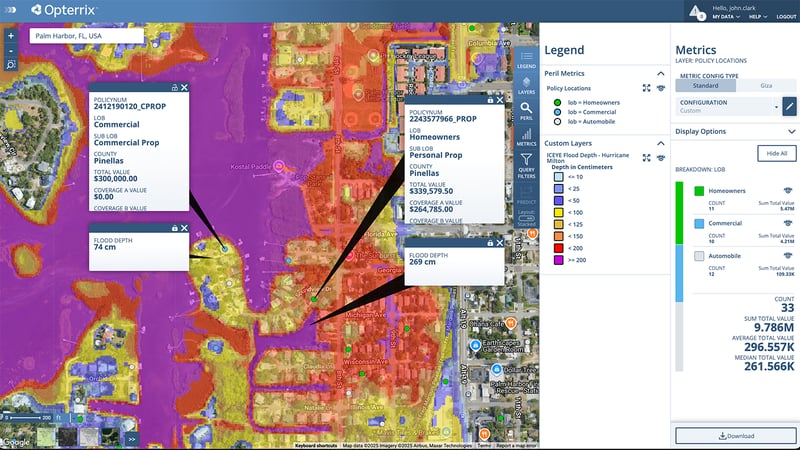Viewport: 800px width, 450px height.
Task: Collapse the Peril Metrics legend section
Action: [x=660, y=73]
